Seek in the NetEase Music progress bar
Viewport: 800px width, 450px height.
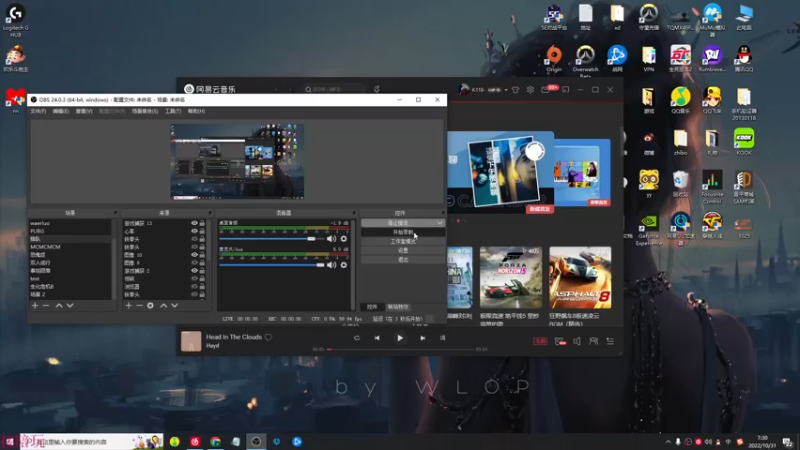[x=399, y=349]
